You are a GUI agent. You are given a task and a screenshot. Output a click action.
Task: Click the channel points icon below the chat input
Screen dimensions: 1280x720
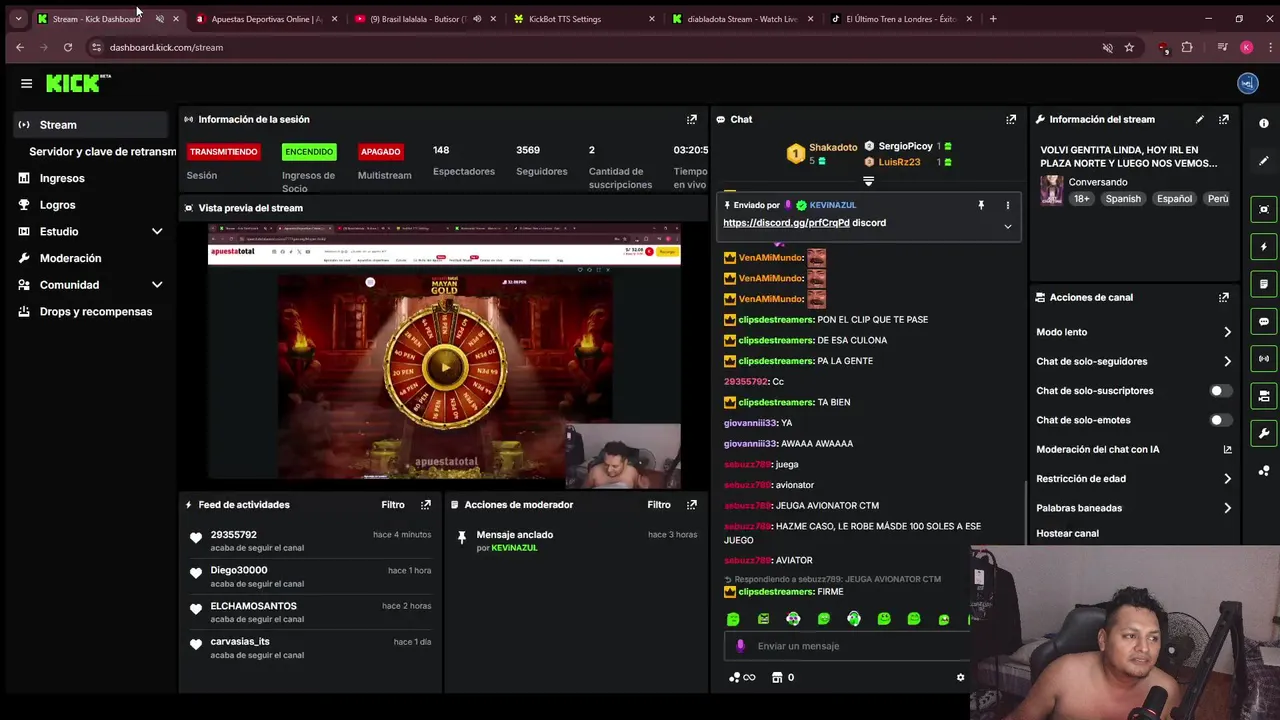741,677
